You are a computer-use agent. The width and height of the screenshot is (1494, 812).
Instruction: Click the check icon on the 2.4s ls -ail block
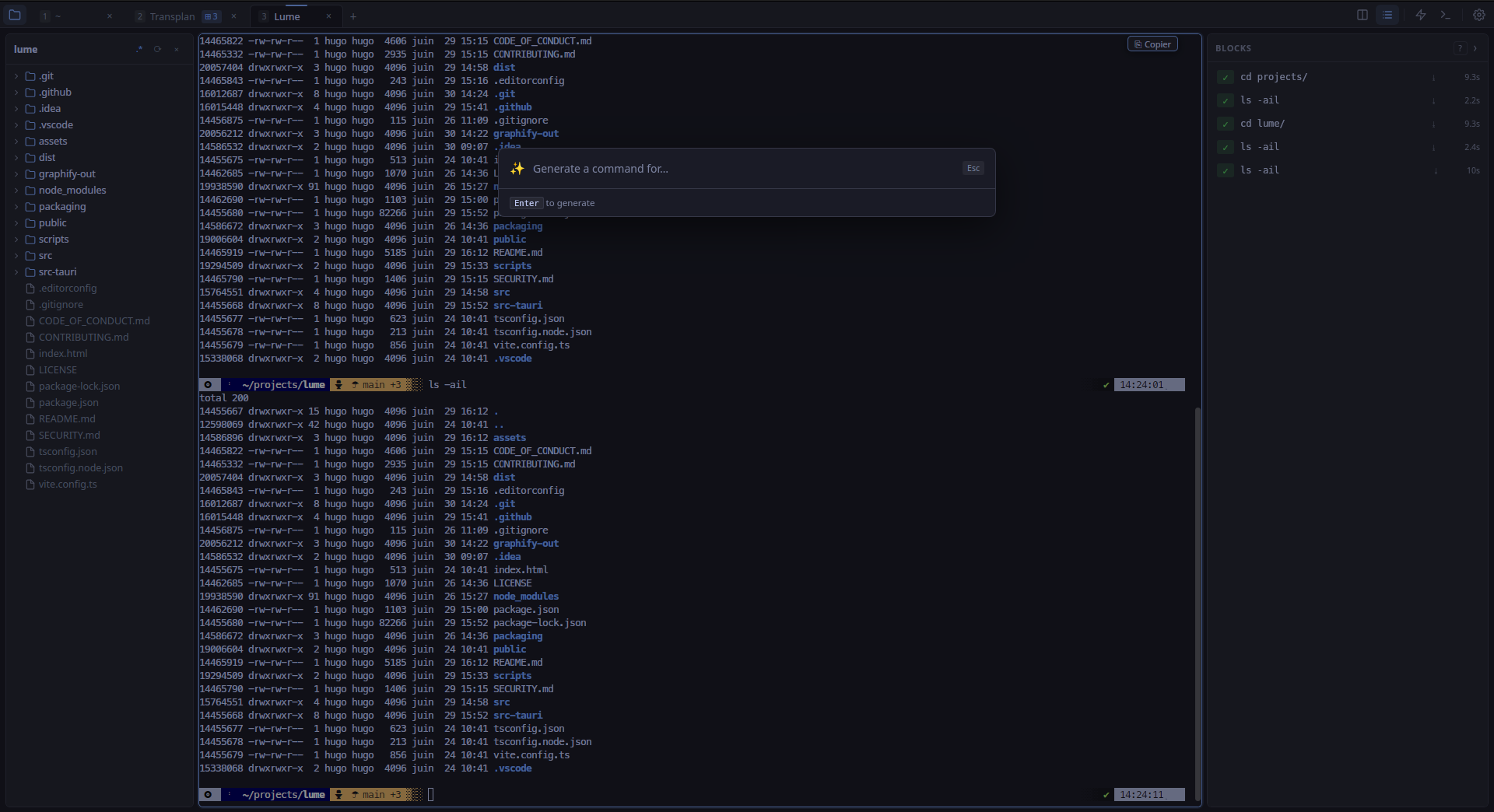[1226, 147]
